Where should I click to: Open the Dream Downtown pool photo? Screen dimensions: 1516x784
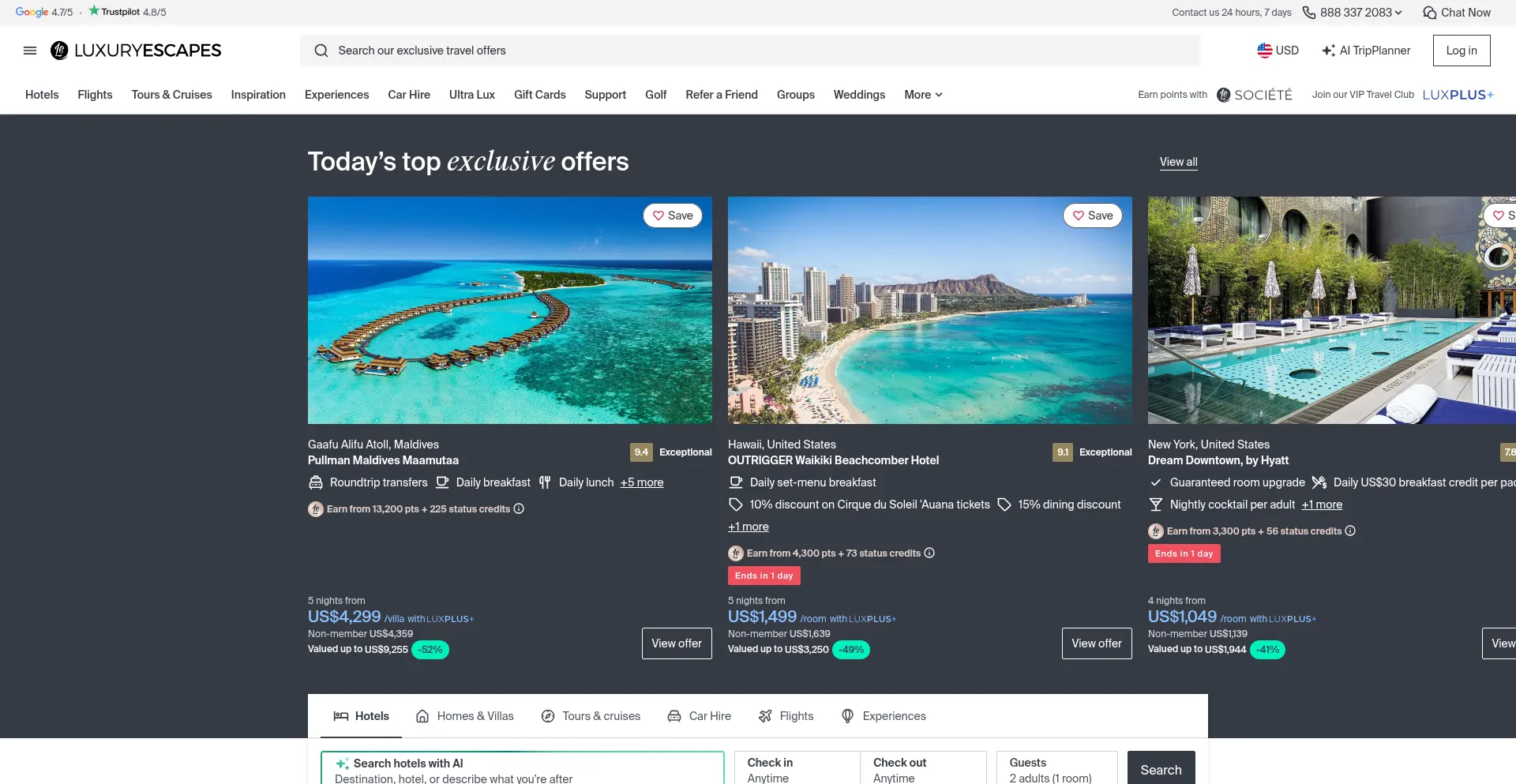coord(1332,310)
